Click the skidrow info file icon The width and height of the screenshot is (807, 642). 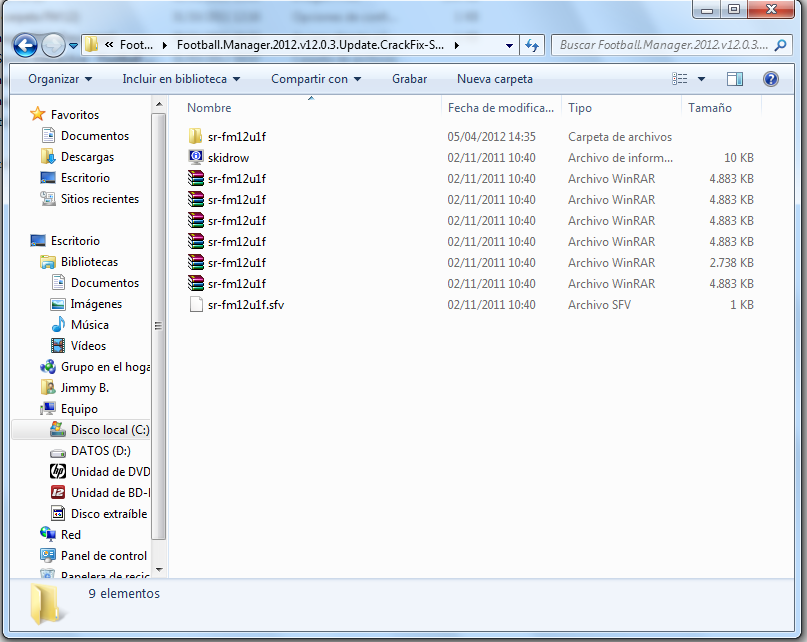pos(196,158)
